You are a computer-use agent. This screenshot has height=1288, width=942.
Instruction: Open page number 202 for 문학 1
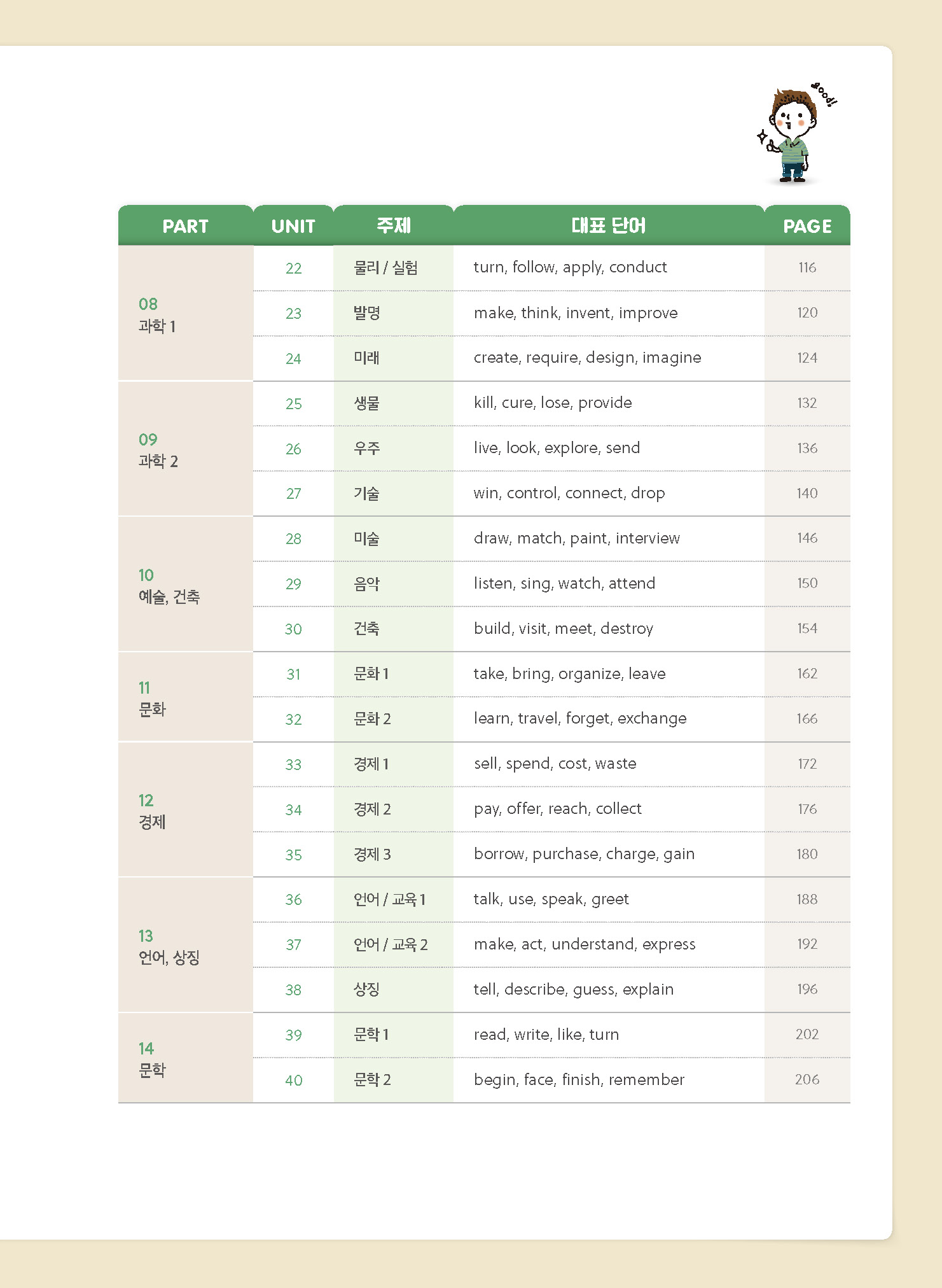coord(807,1034)
